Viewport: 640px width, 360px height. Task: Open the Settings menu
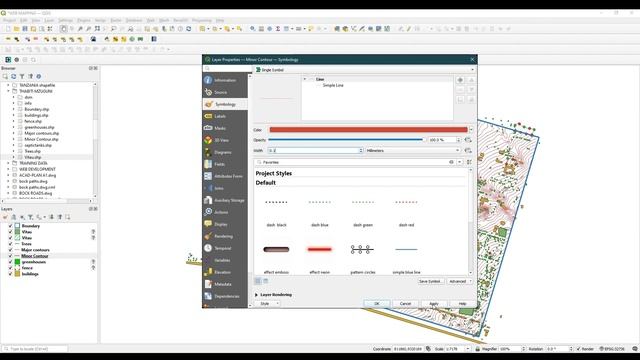pos(65,20)
